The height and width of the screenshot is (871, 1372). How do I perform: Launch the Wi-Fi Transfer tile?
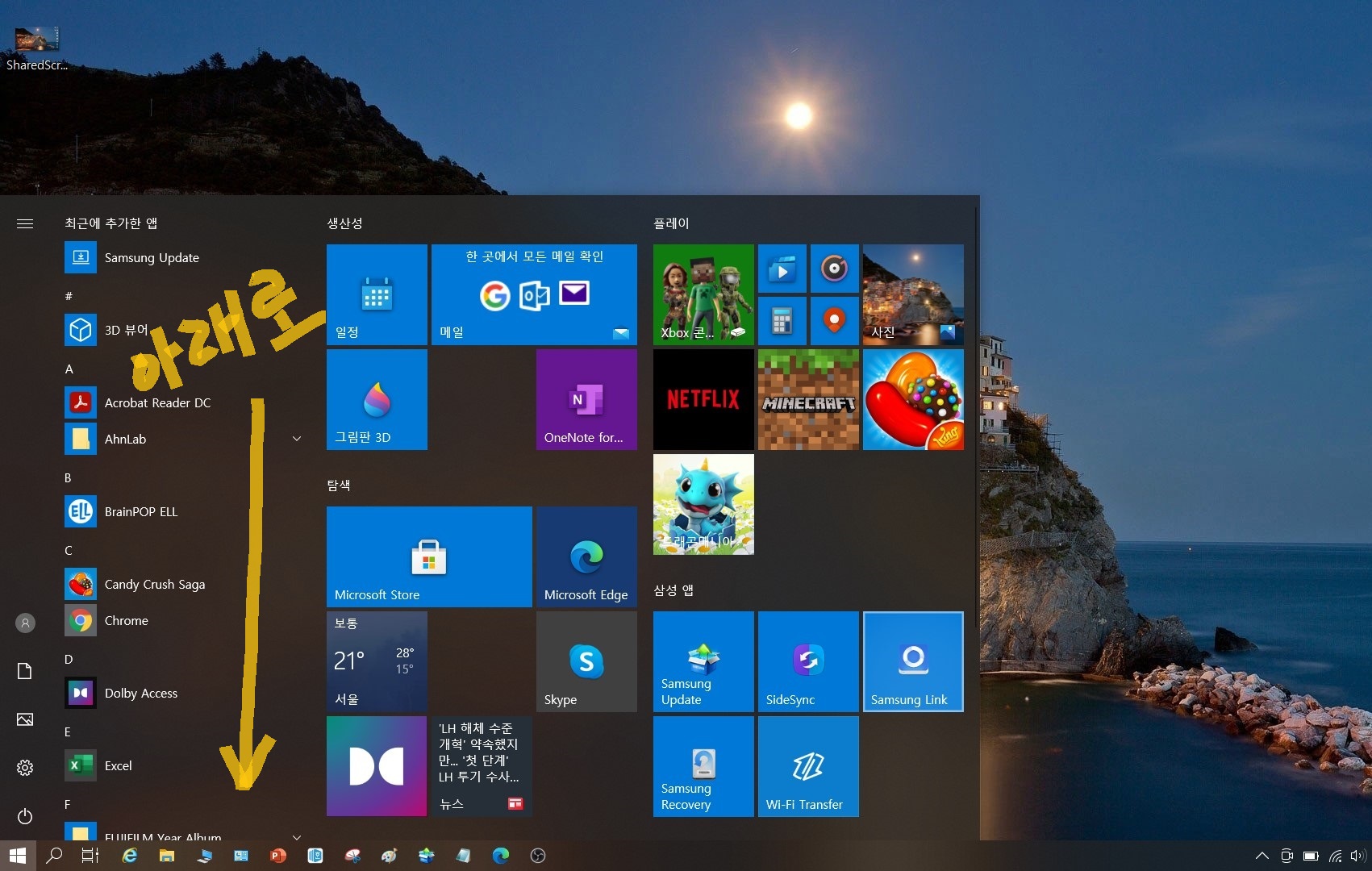[x=808, y=766]
